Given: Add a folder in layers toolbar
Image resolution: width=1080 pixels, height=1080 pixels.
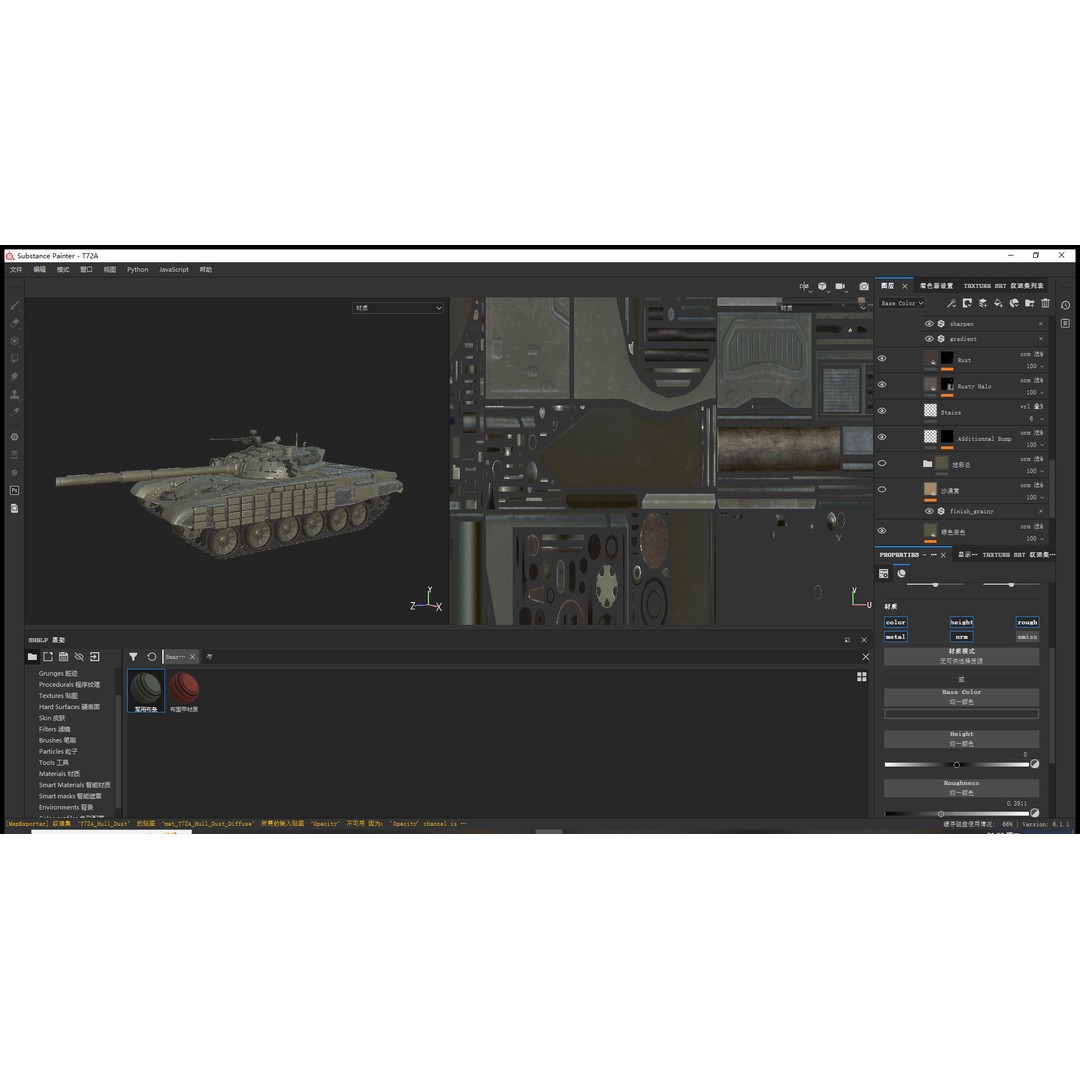Looking at the screenshot, I should (1030, 303).
